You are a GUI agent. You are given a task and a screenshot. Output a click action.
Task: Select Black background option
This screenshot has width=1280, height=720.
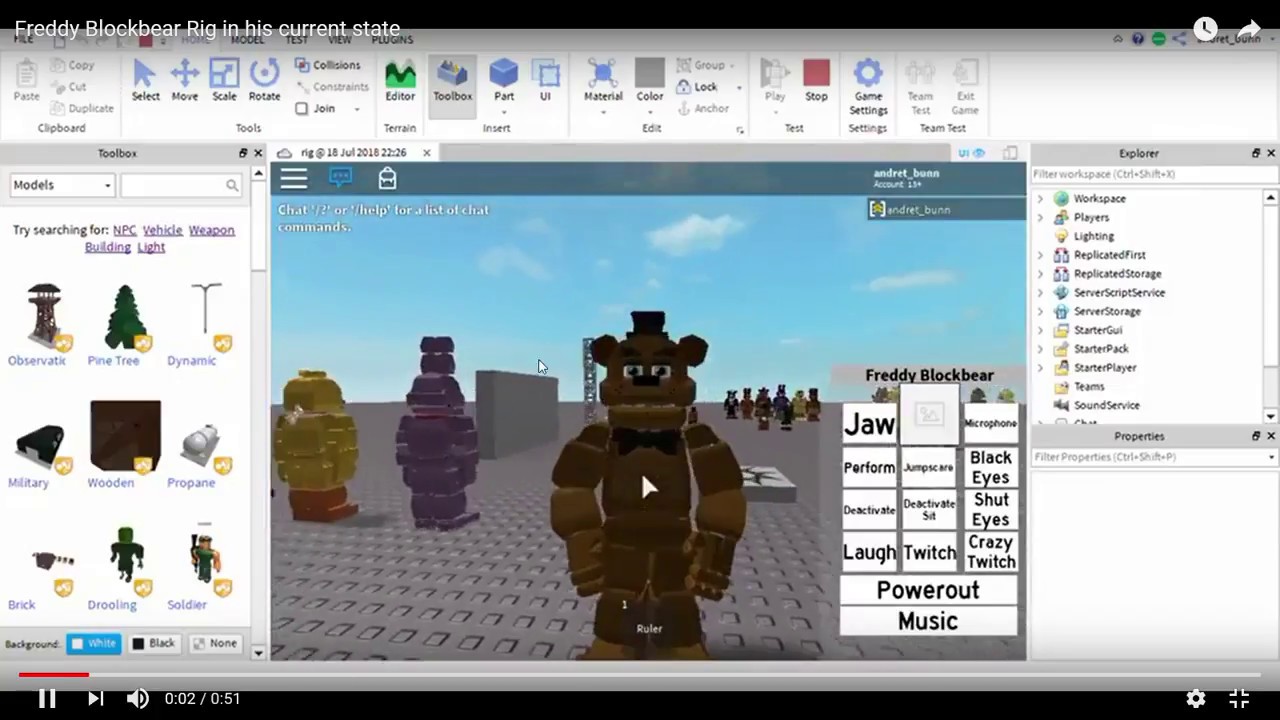click(x=154, y=644)
